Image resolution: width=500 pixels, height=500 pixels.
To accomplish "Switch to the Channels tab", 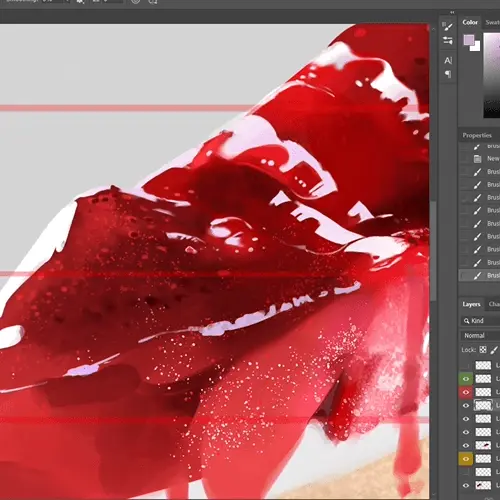I will [494, 304].
